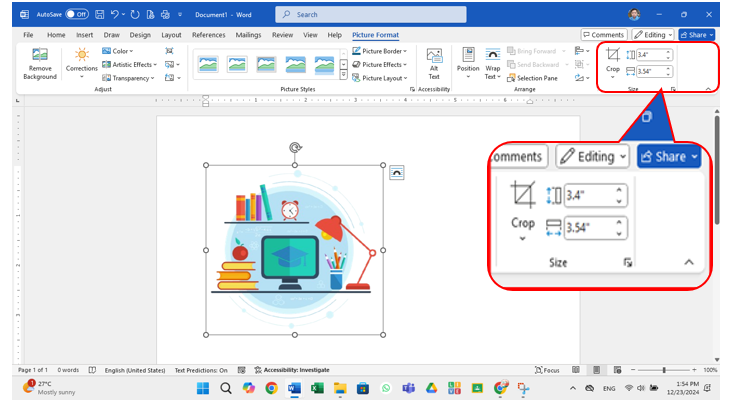
Task: Open the Editing mode dropdown
Action: [655, 35]
